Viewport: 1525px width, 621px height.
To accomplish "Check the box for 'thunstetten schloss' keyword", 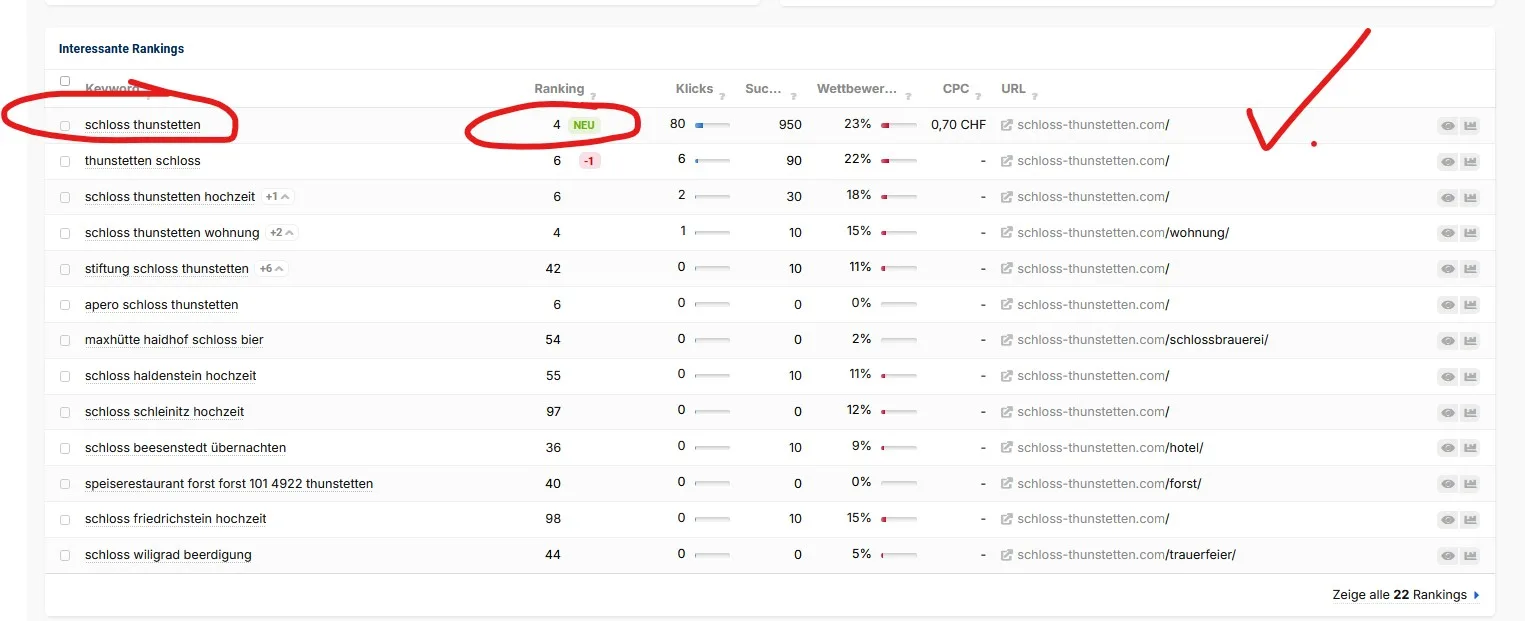I will point(65,162).
